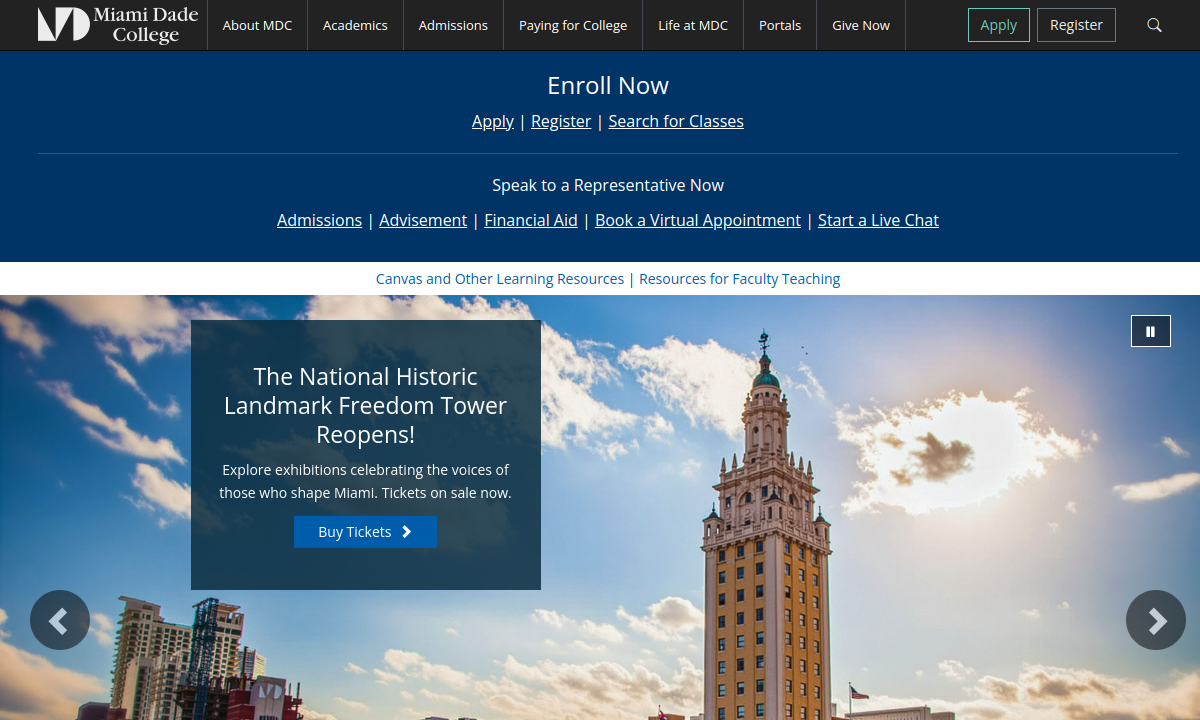Start a Live Chat with representative

pos(878,220)
